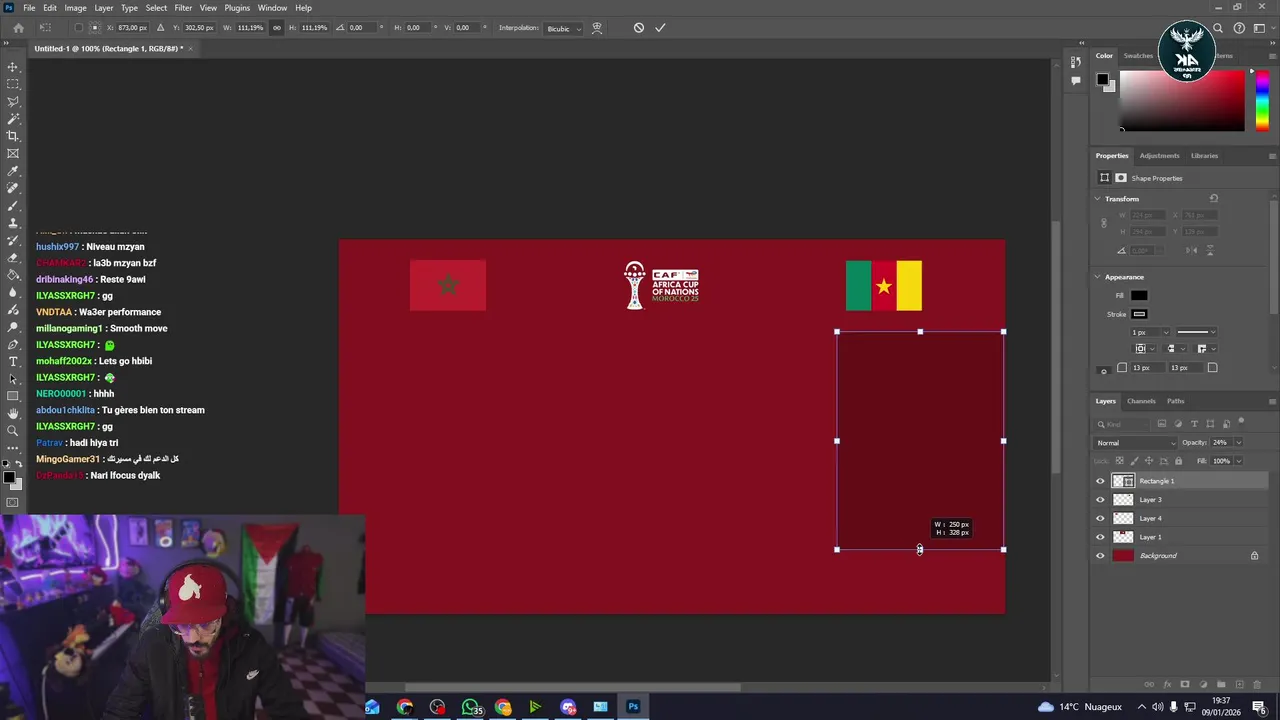The image size is (1280, 720).
Task: Open the stroke line style dropdown
Action: [x=1197, y=332]
